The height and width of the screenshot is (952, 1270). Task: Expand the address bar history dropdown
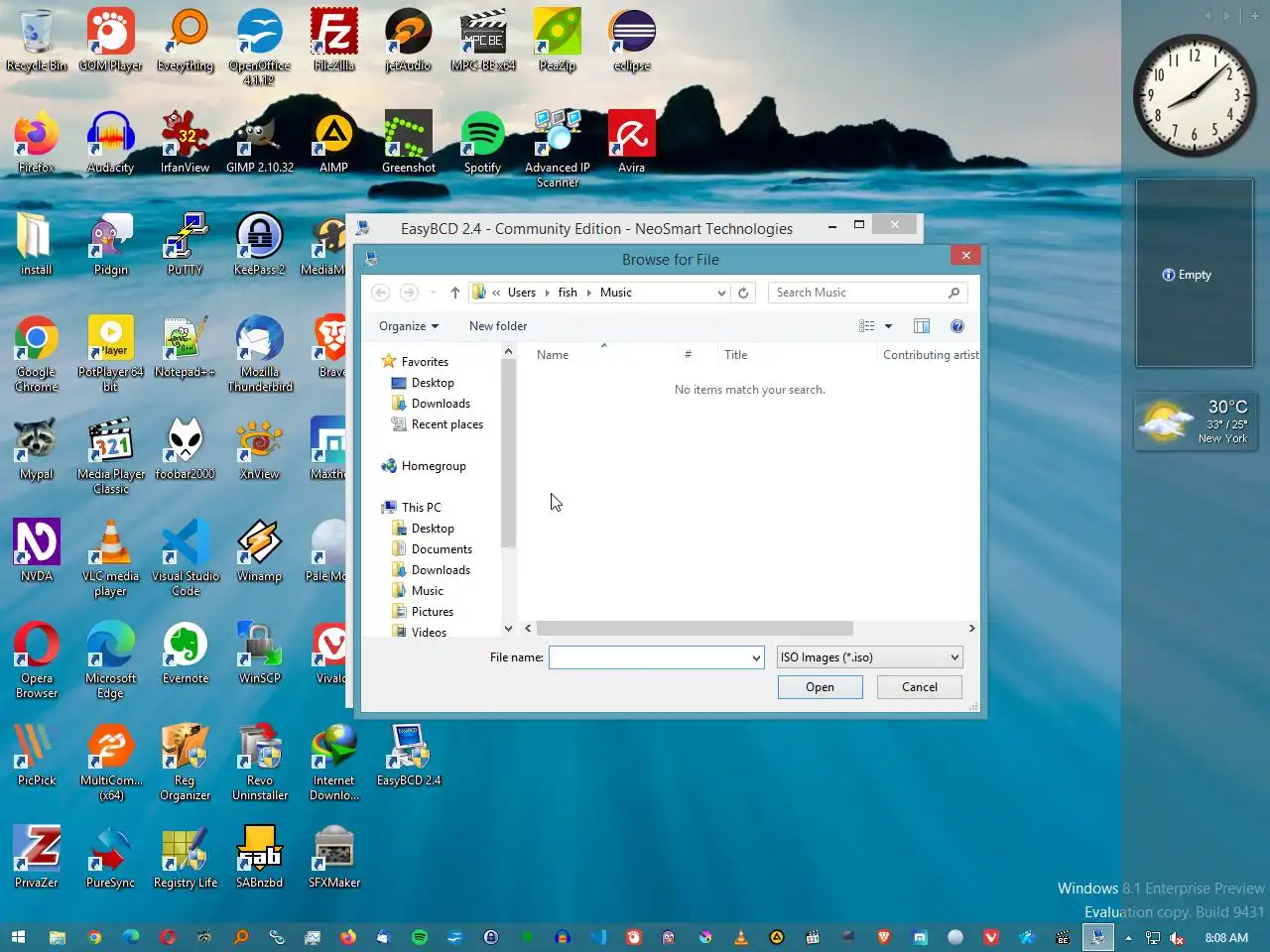click(721, 293)
